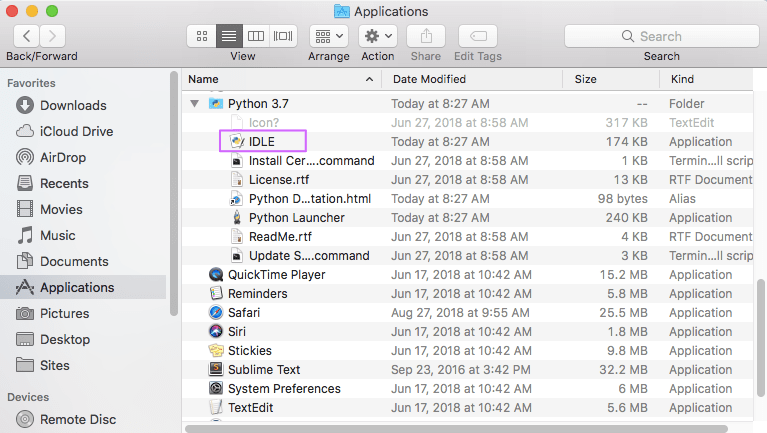Enable cover flow view mode
Screen dimensions: 767x433
(x=284, y=36)
